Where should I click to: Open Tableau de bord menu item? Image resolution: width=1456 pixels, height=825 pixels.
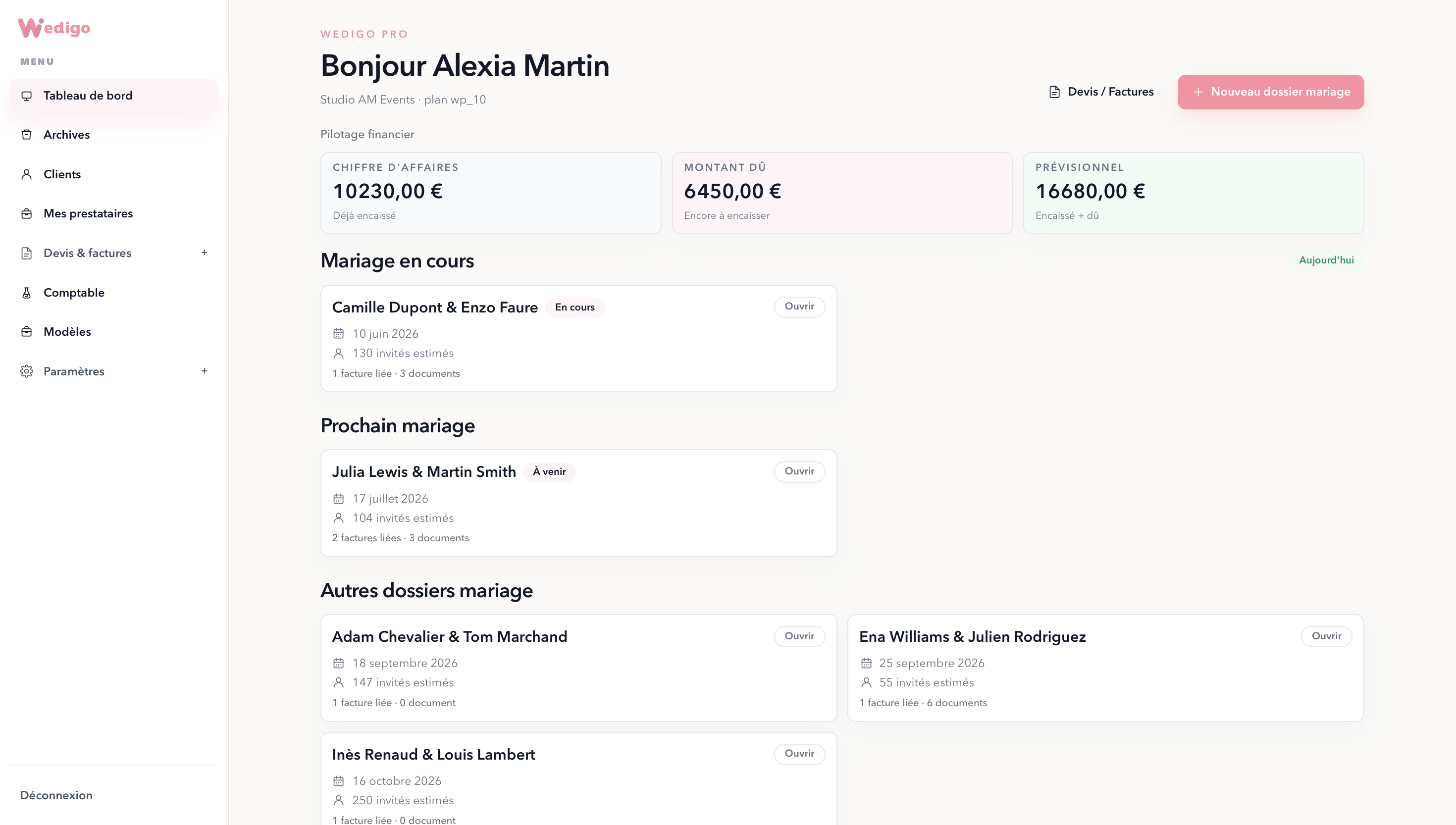[114, 96]
